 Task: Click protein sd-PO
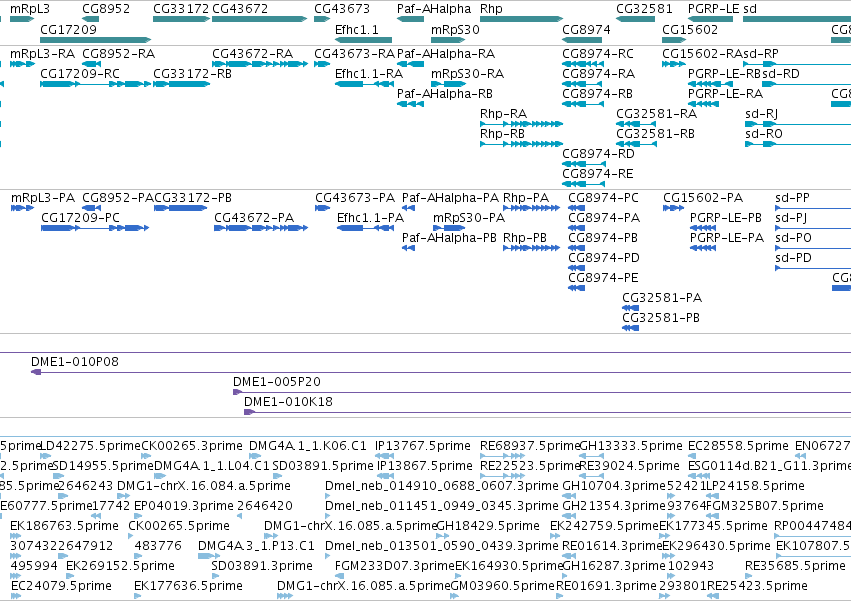click(793, 238)
